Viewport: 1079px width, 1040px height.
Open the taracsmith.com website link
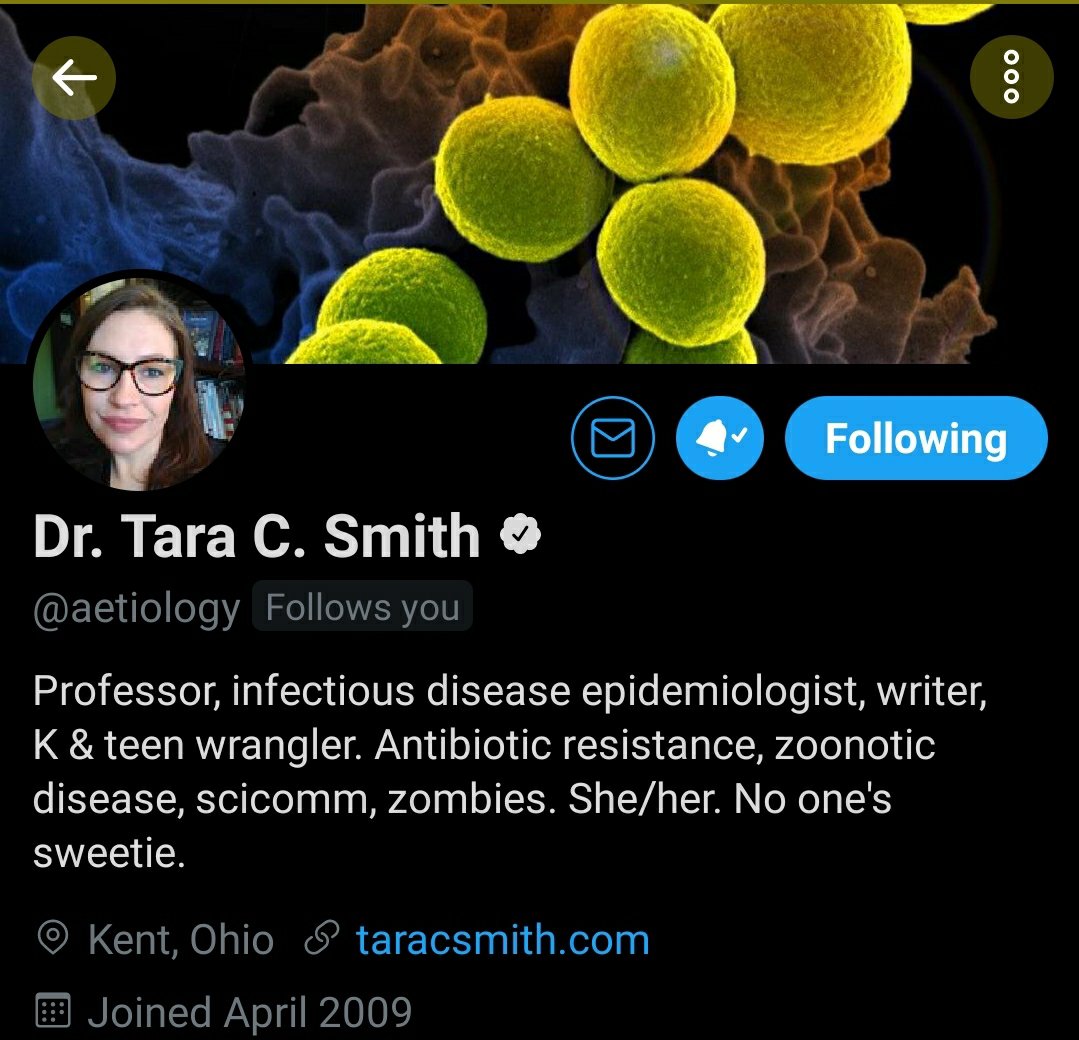coord(503,940)
